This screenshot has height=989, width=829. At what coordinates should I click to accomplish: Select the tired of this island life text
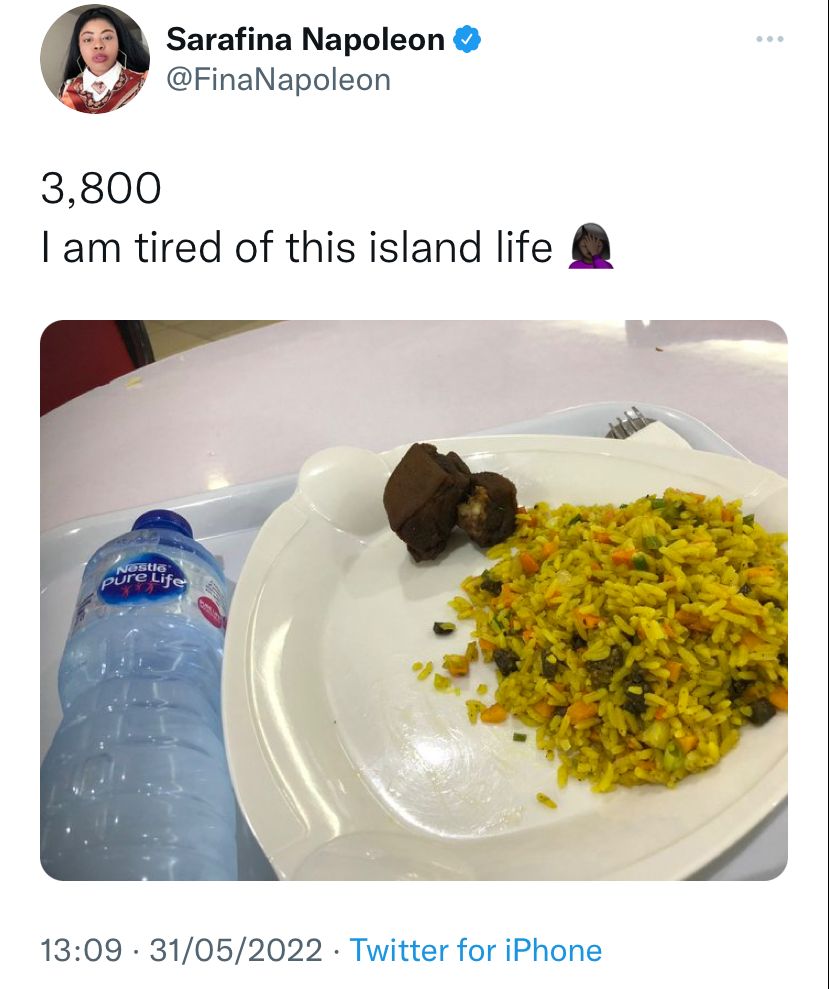343,247
